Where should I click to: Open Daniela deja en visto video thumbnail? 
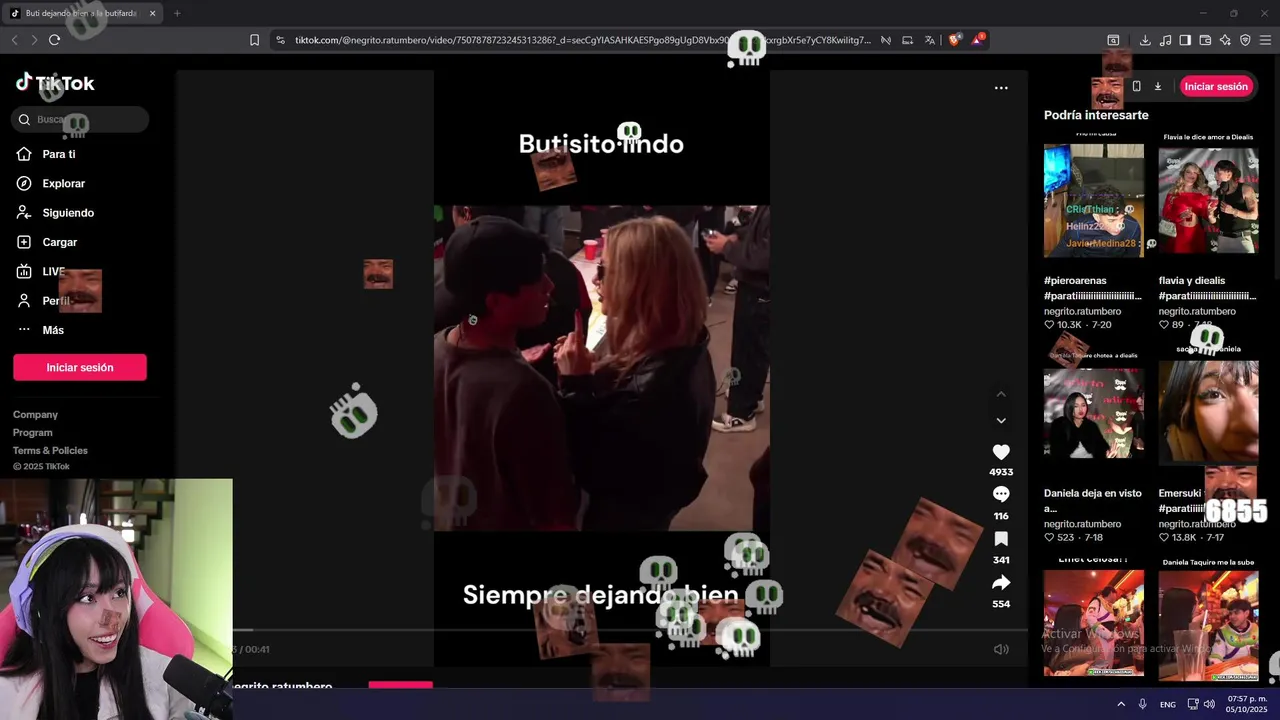[x=1094, y=414]
